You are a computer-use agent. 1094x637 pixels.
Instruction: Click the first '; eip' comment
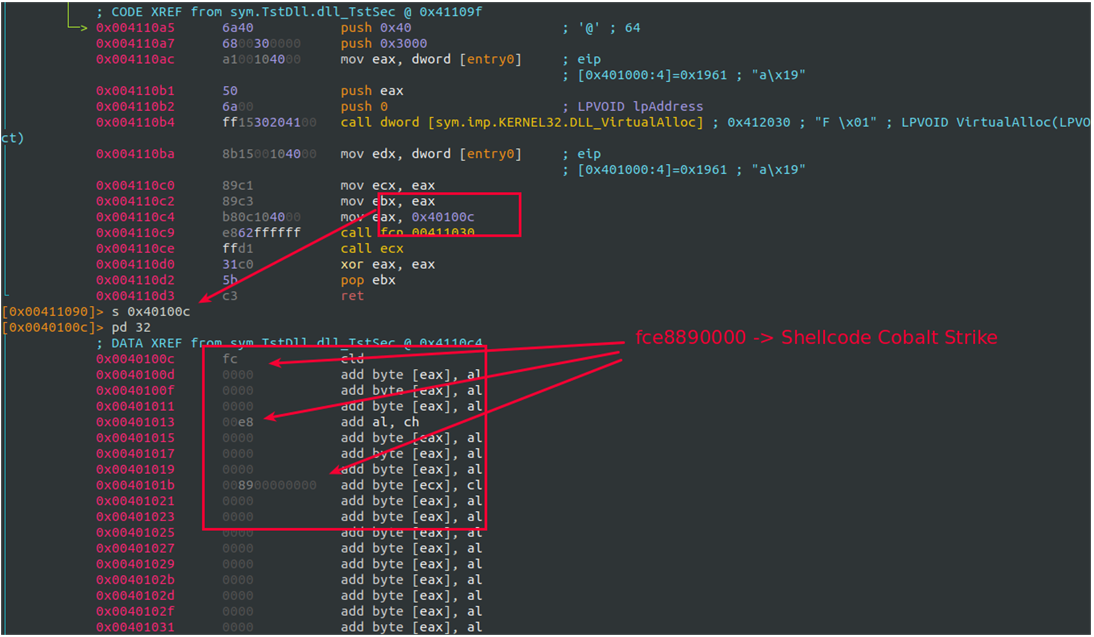582,59
